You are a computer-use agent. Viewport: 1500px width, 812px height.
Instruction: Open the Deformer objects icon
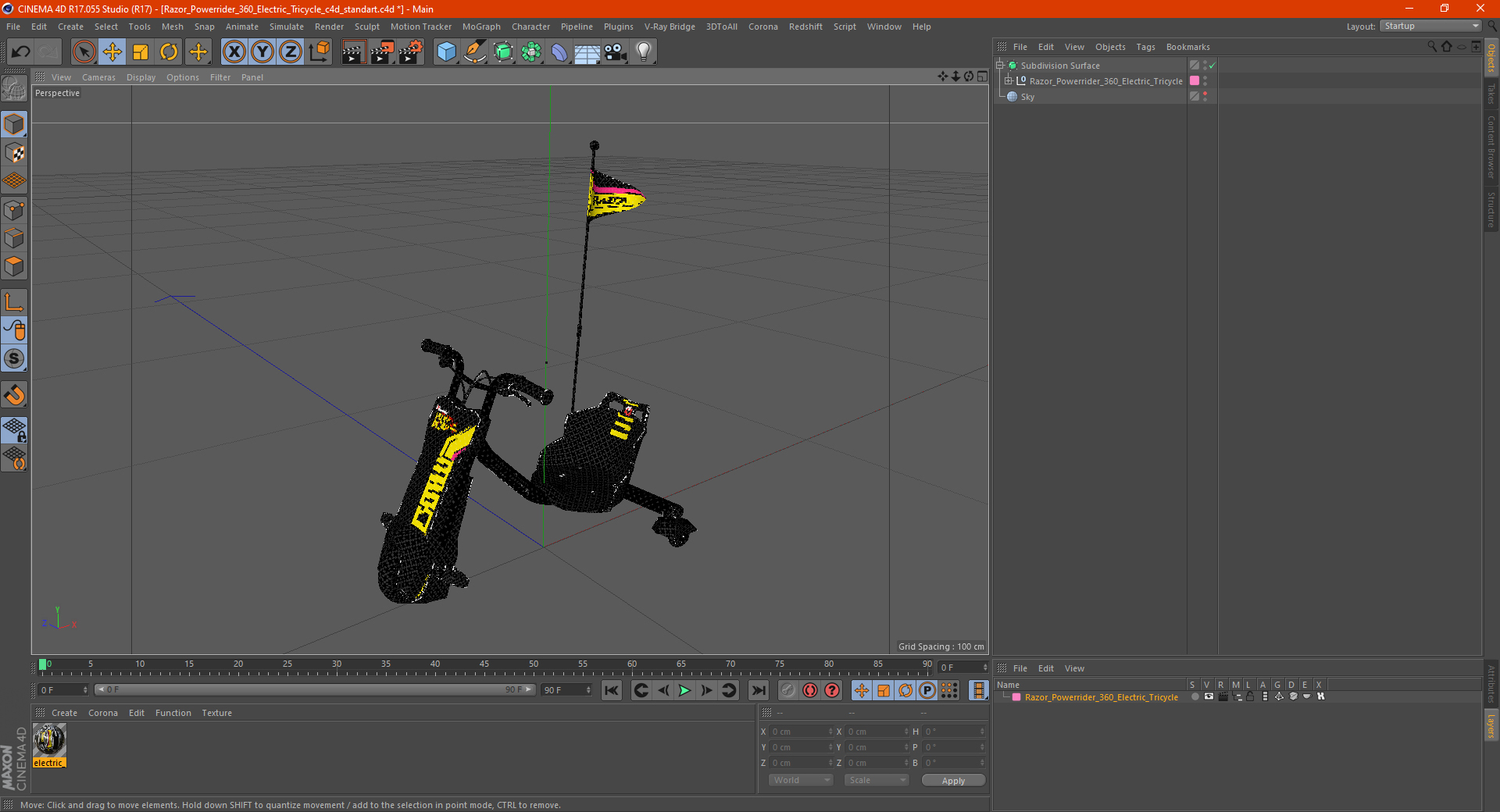(x=559, y=52)
